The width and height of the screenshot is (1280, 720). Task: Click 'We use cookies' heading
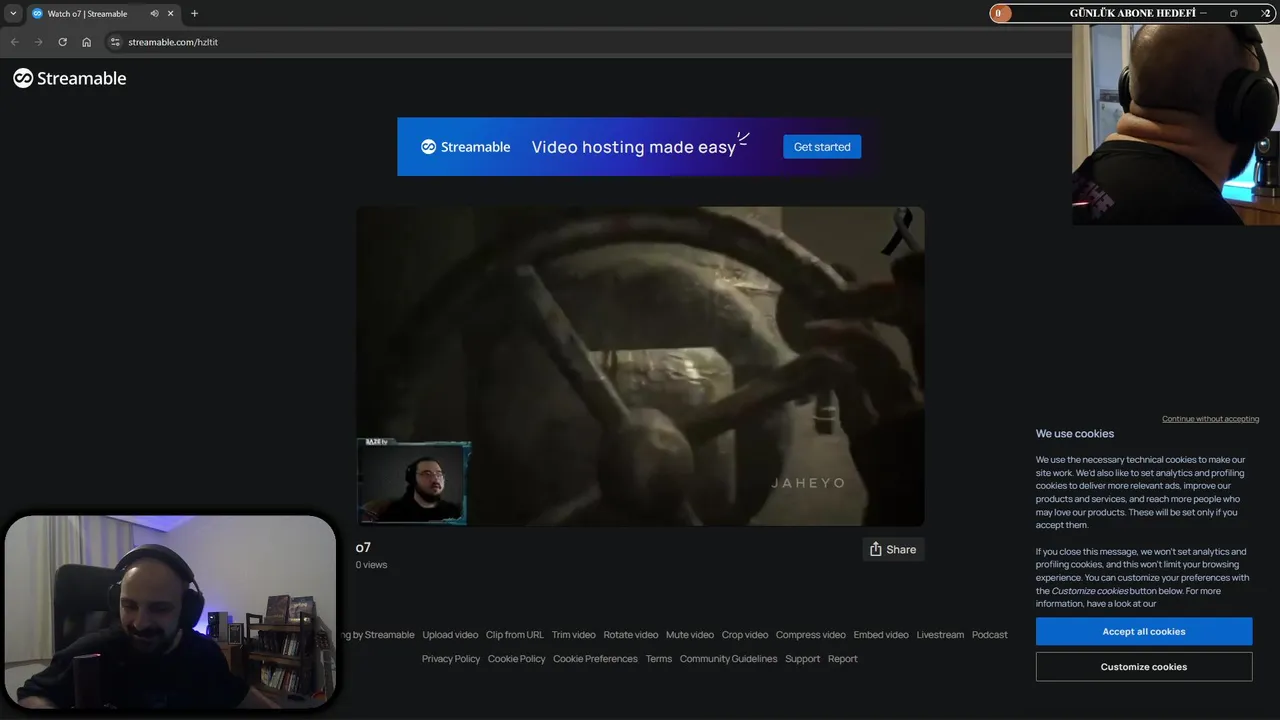click(x=1075, y=434)
